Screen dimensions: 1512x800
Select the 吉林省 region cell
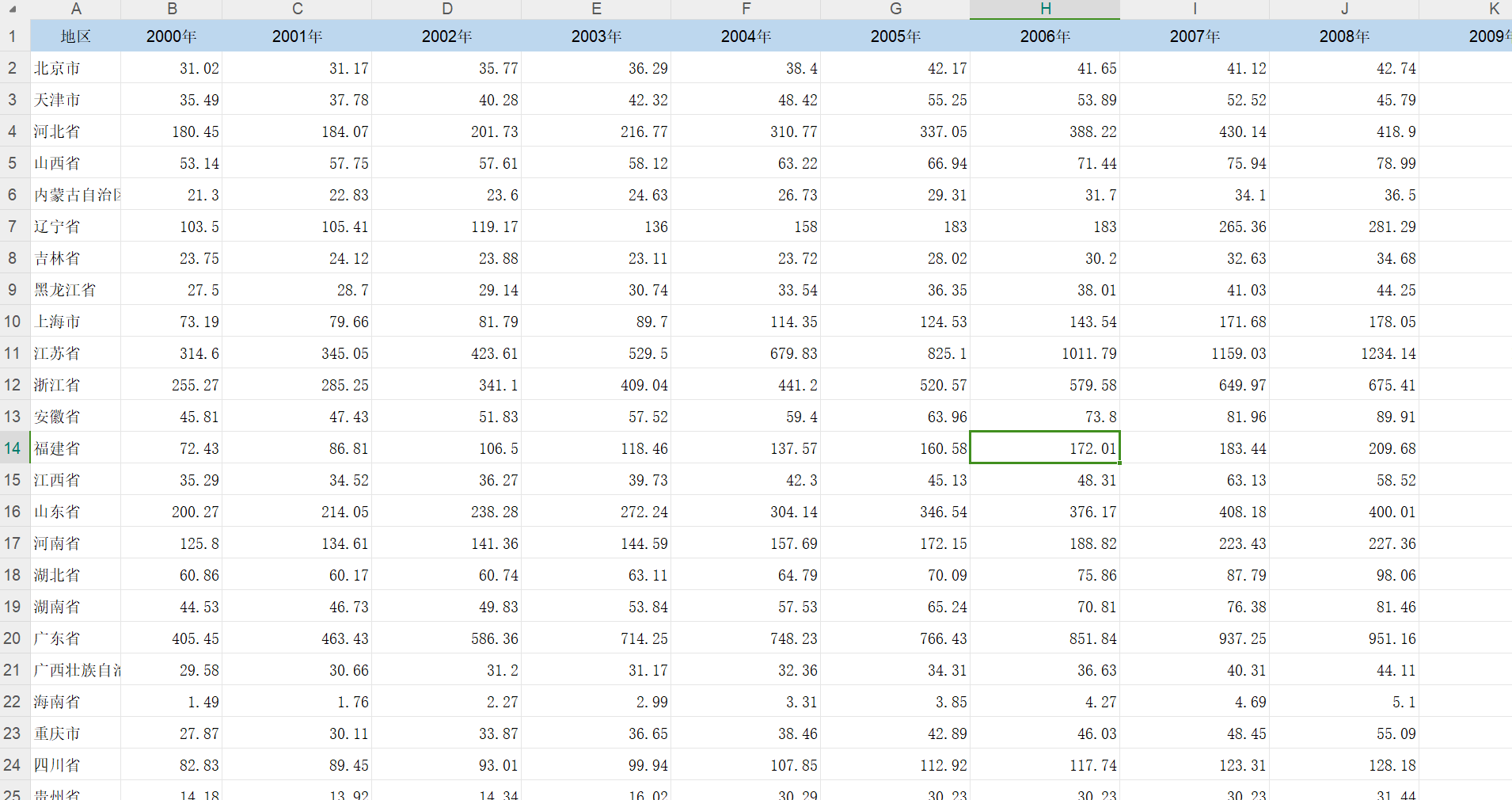pos(76,258)
